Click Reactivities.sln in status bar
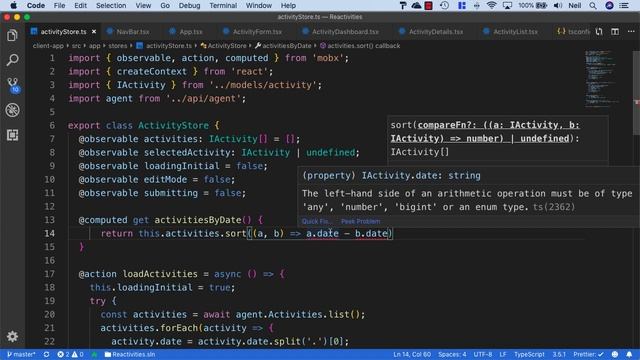The width and height of the screenshot is (640, 360). [x=129, y=354]
